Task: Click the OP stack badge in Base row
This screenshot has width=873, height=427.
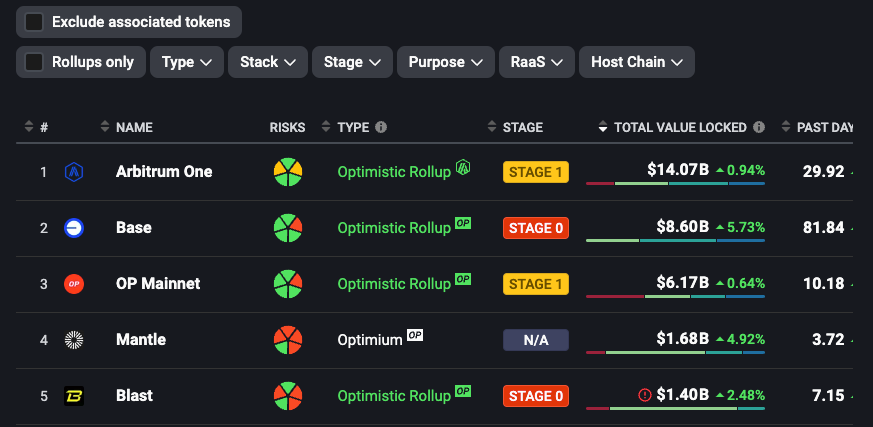Action: click(463, 223)
